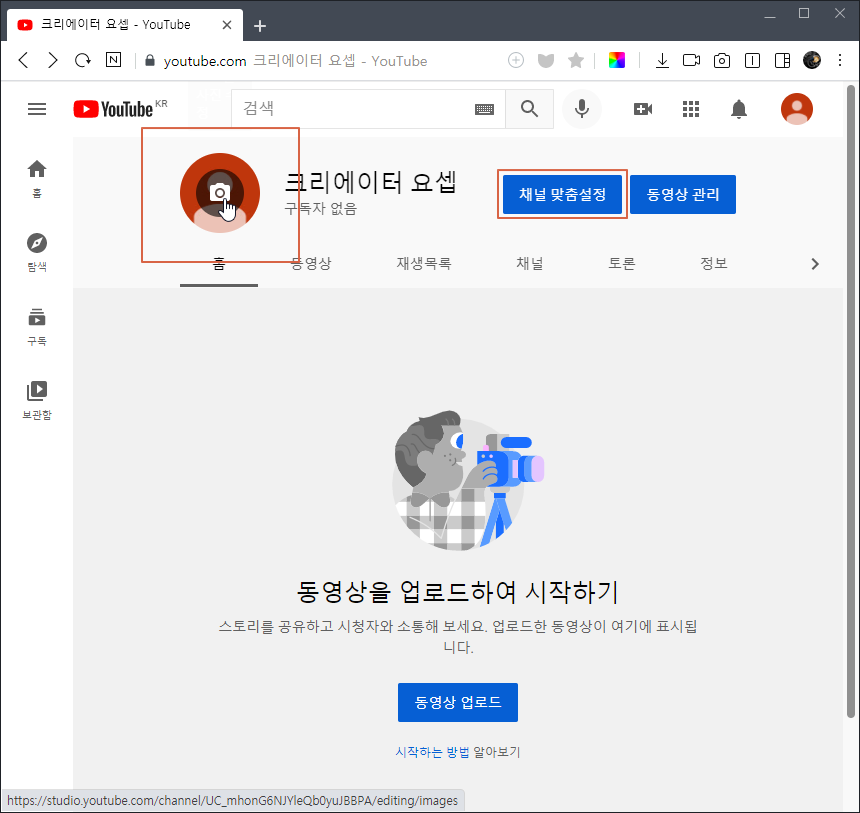Click the plus circle icon in the address bar
This screenshot has height=813, width=860.
tap(516, 60)
